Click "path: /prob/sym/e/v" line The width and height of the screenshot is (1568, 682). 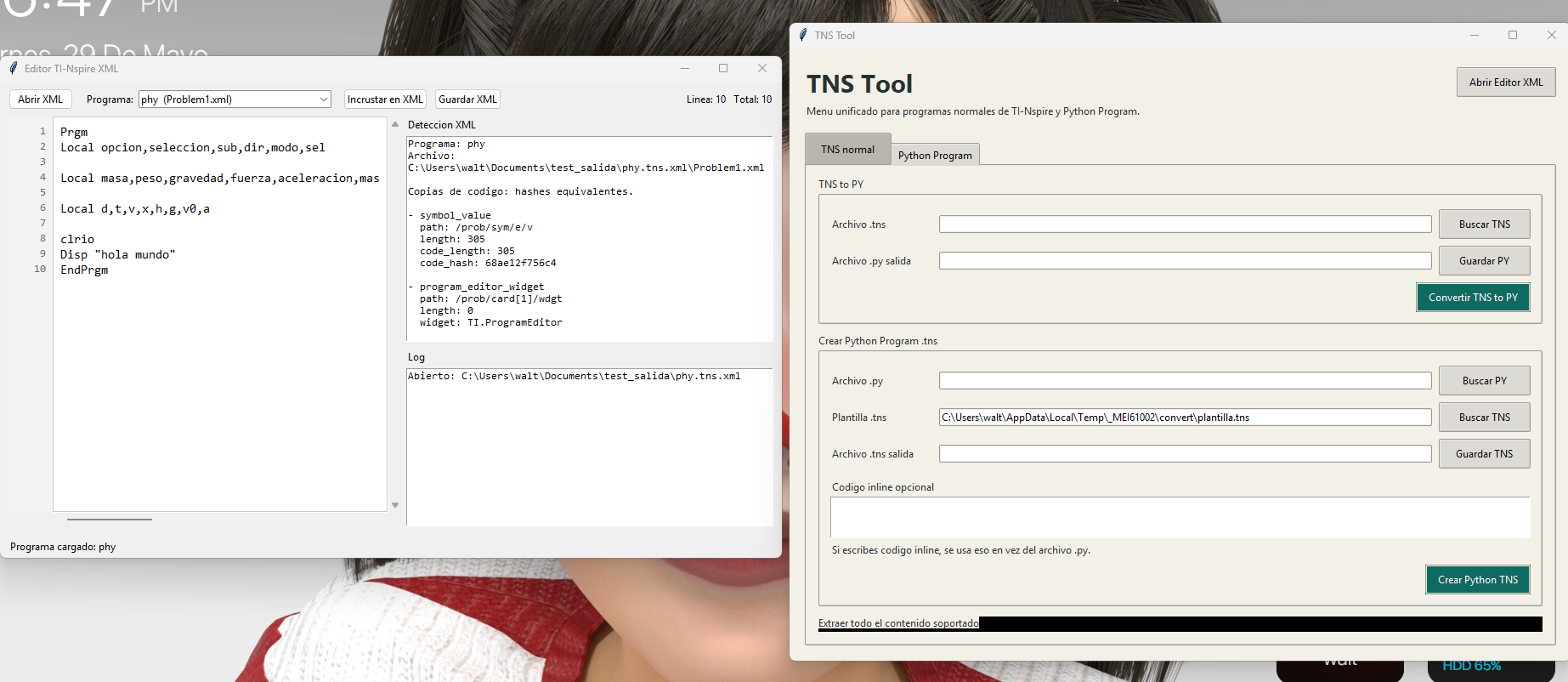[476, 227]
